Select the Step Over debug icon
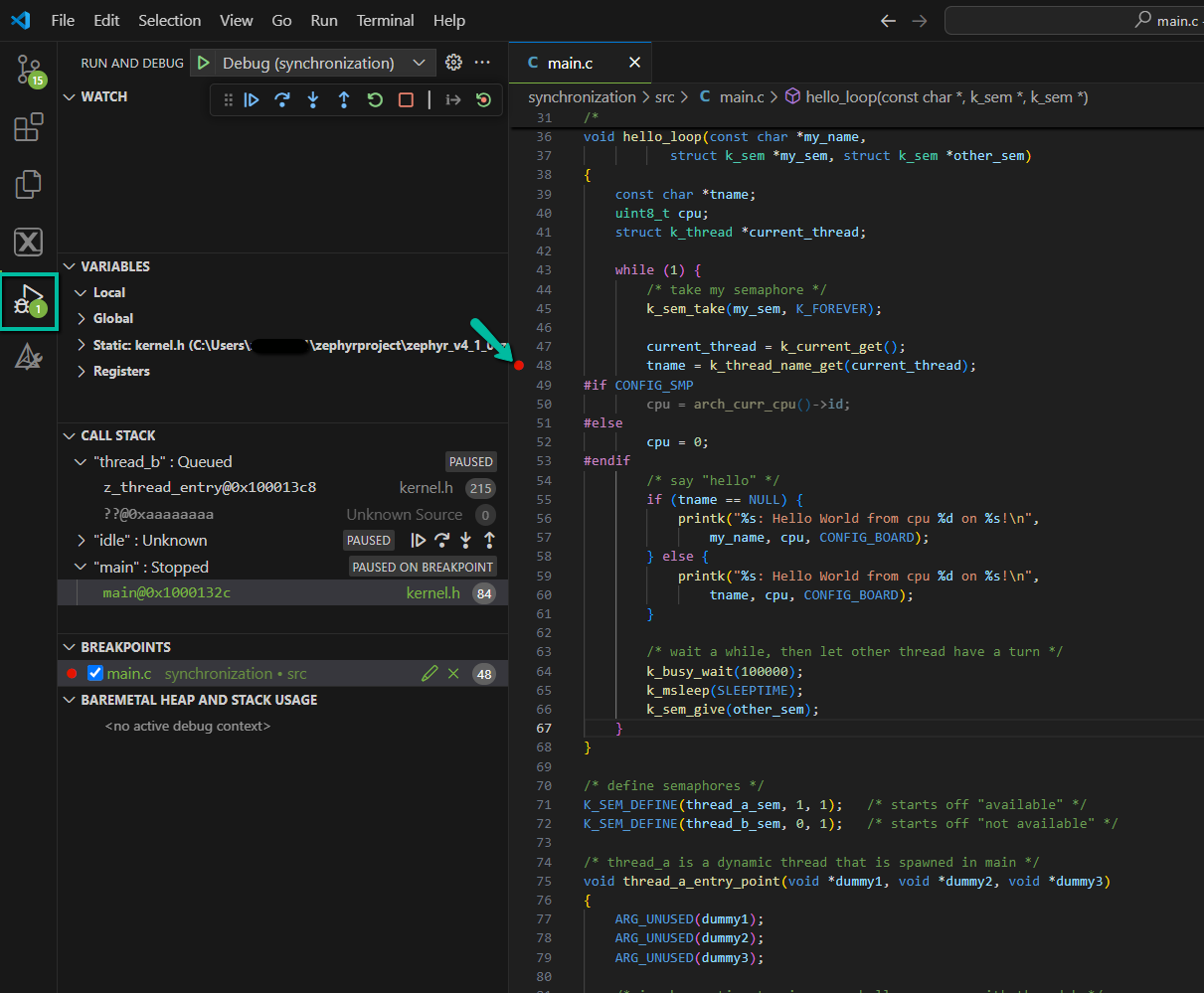 tap(282, 99)
